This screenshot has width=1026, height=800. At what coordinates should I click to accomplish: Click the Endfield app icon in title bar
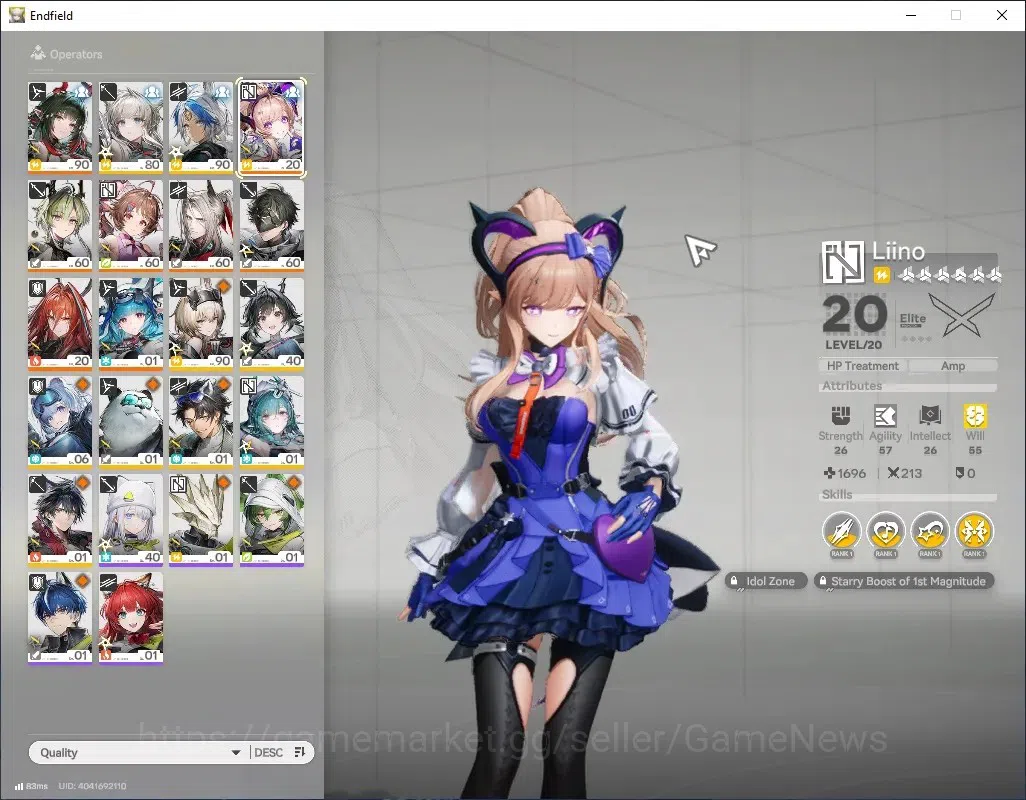(16, 15)
